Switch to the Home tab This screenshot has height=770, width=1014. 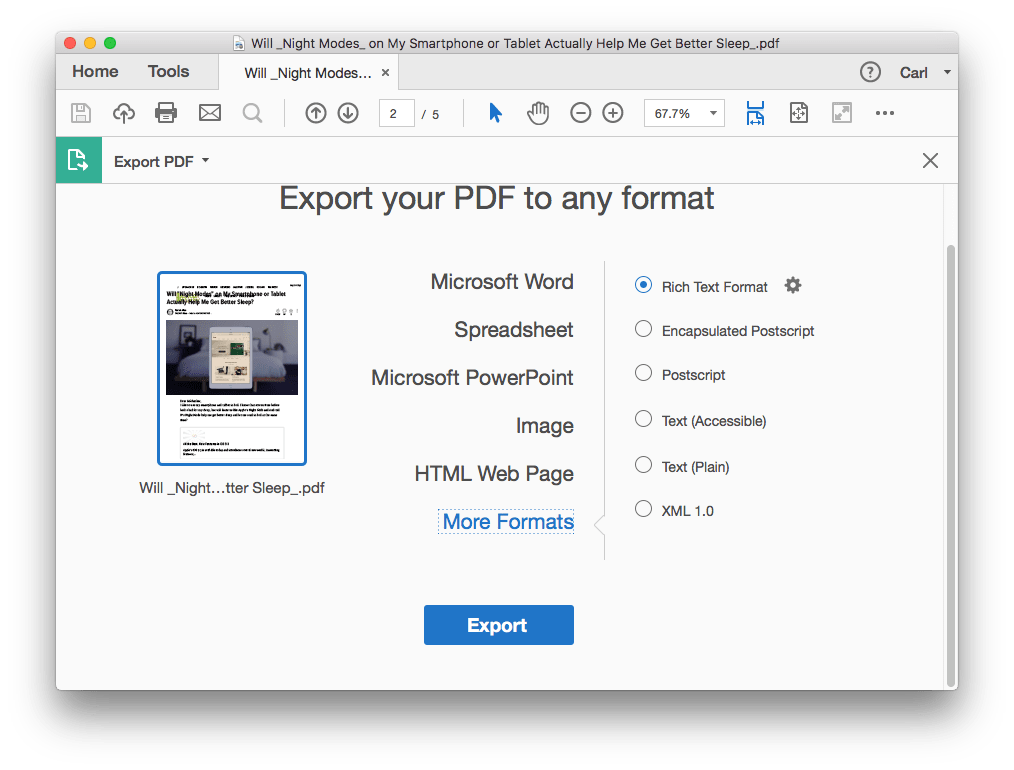(x=94, y=71)
